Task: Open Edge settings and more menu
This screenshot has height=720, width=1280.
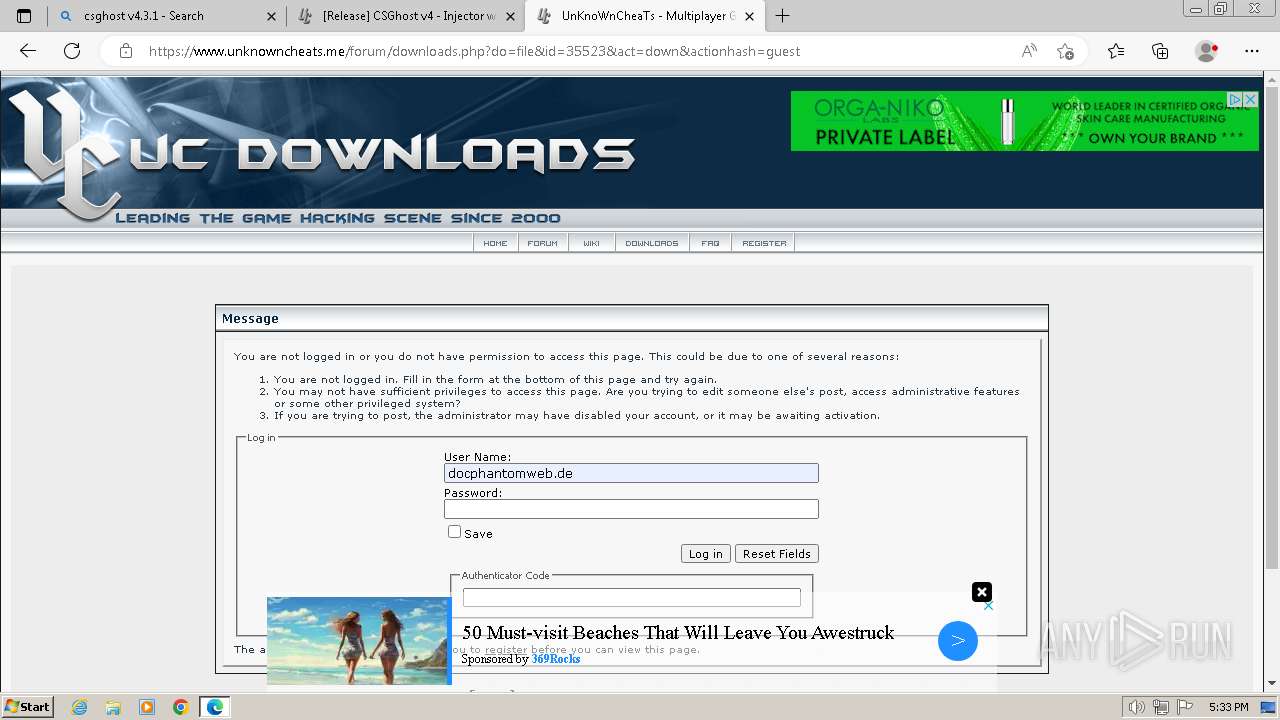Action: coord(1252,51)
